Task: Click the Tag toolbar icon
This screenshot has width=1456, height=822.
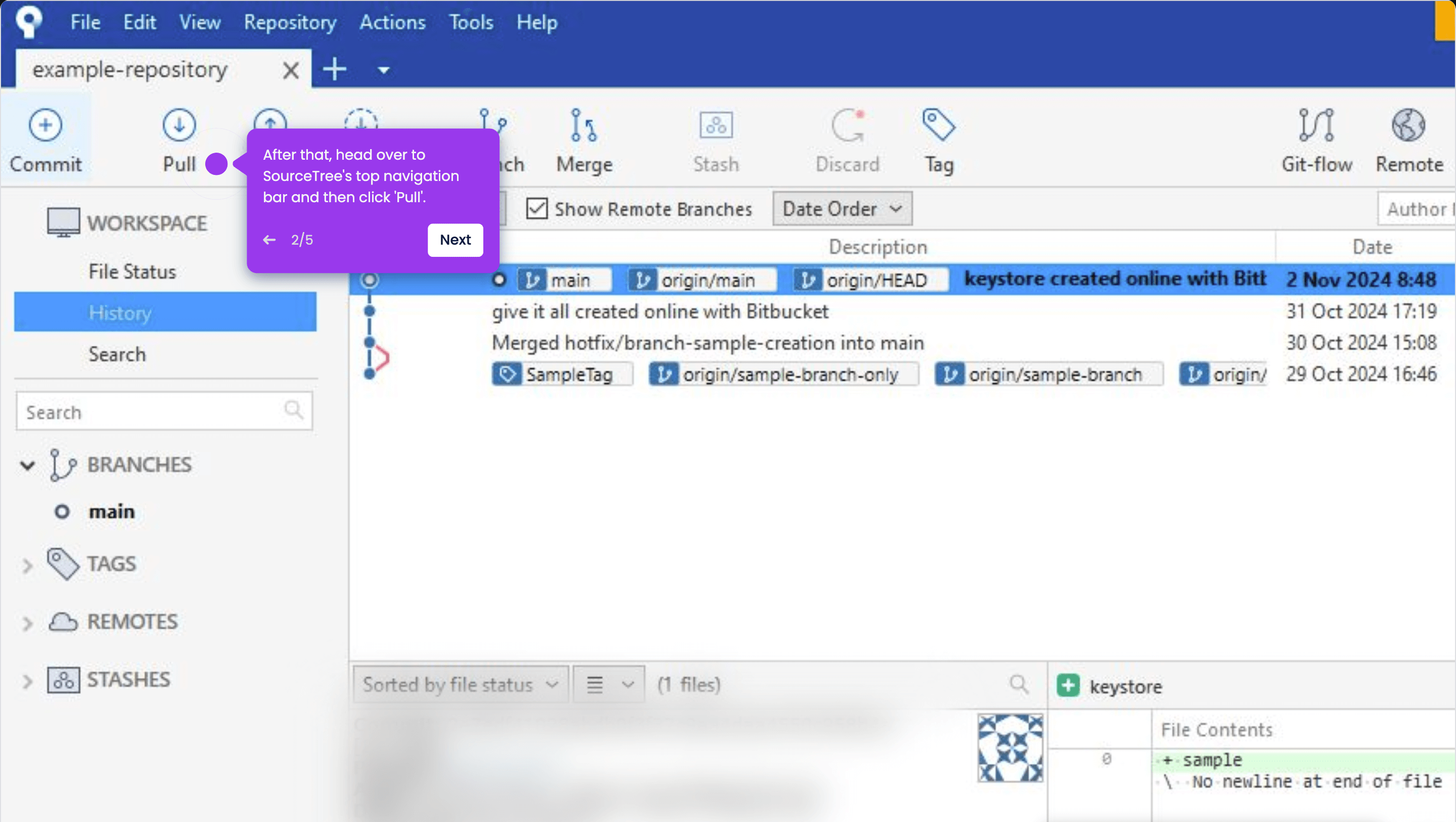Action: coord(939,125)
